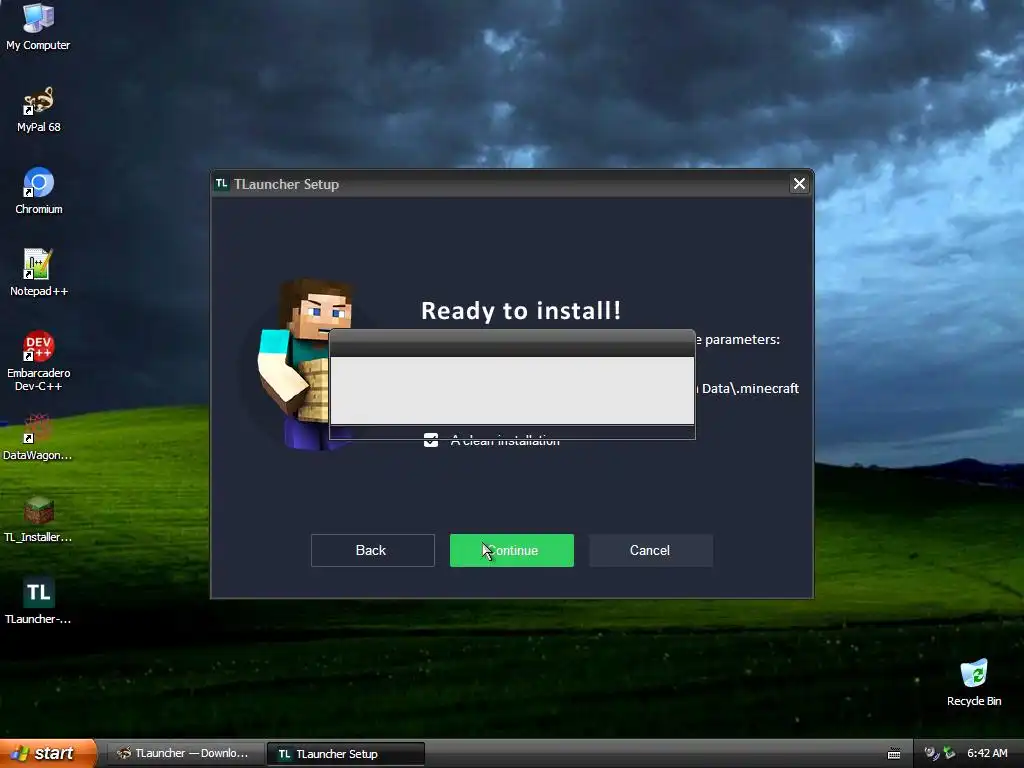This screenshot has height=768, width=1024.
Task: Toggle the clean installation checkbox
Action: point(431,440)
